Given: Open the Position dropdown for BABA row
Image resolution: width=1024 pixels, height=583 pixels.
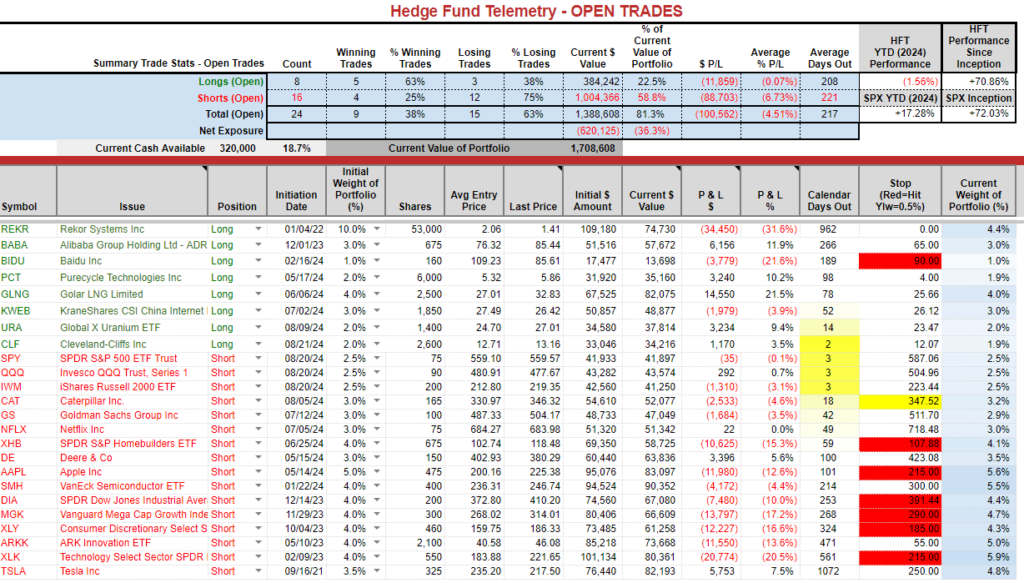Looking at the screenshot, I should click(259, 245).
